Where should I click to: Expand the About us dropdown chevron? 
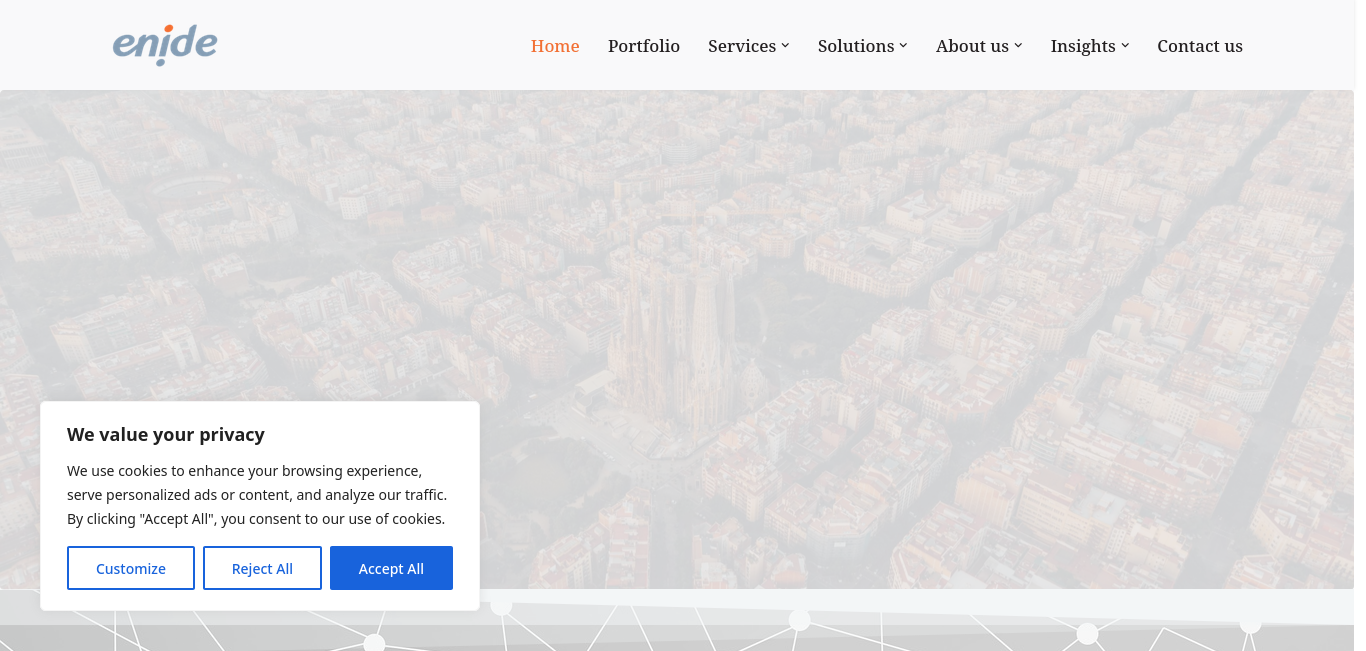(x=1018, y=46)
